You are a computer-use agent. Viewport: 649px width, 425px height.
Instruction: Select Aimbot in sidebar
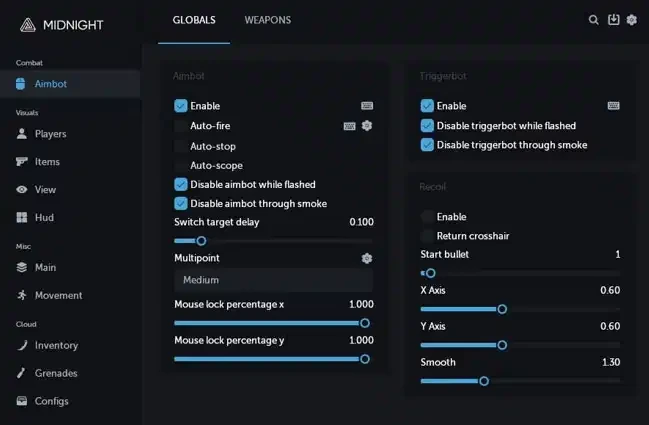[70, 84]
